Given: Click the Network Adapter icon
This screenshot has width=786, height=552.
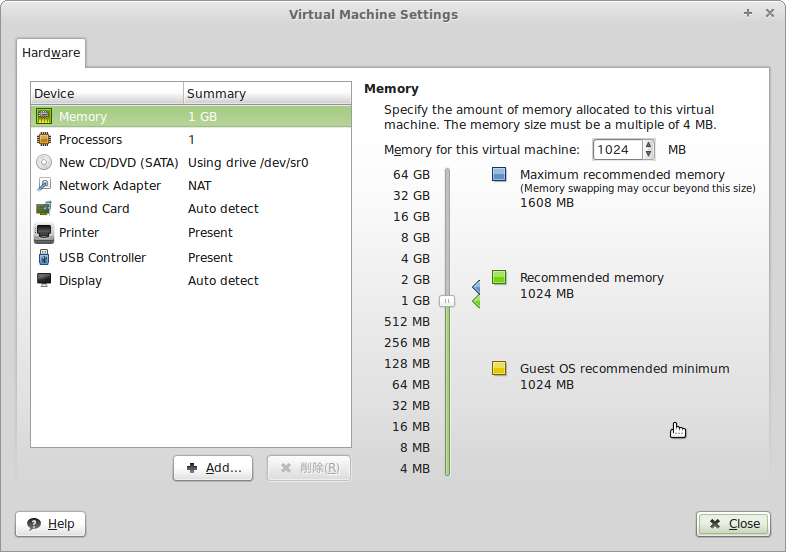Looking at the screenshot, I should coord(44,186).
